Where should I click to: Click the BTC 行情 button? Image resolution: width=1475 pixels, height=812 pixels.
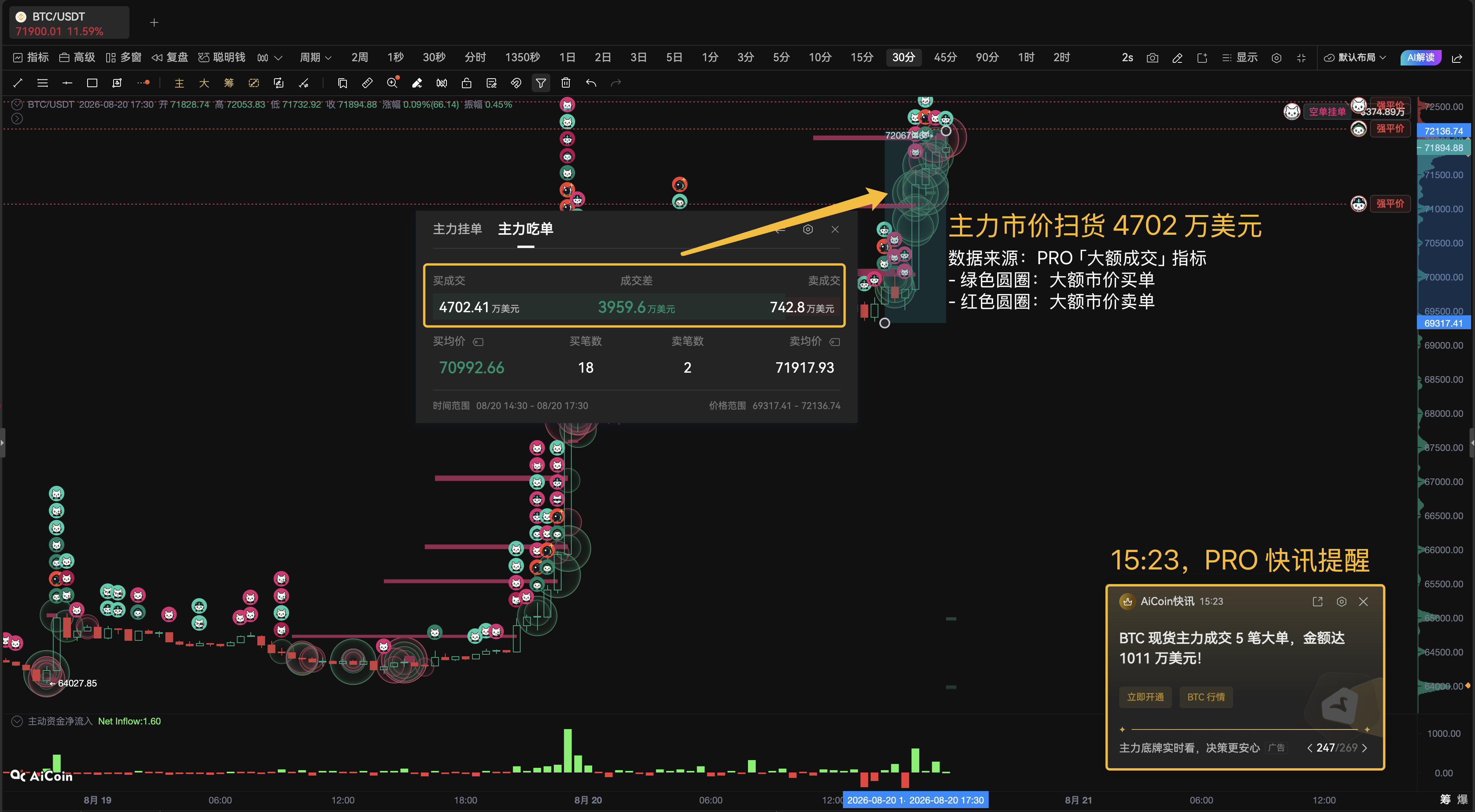tap(1206, 697)
